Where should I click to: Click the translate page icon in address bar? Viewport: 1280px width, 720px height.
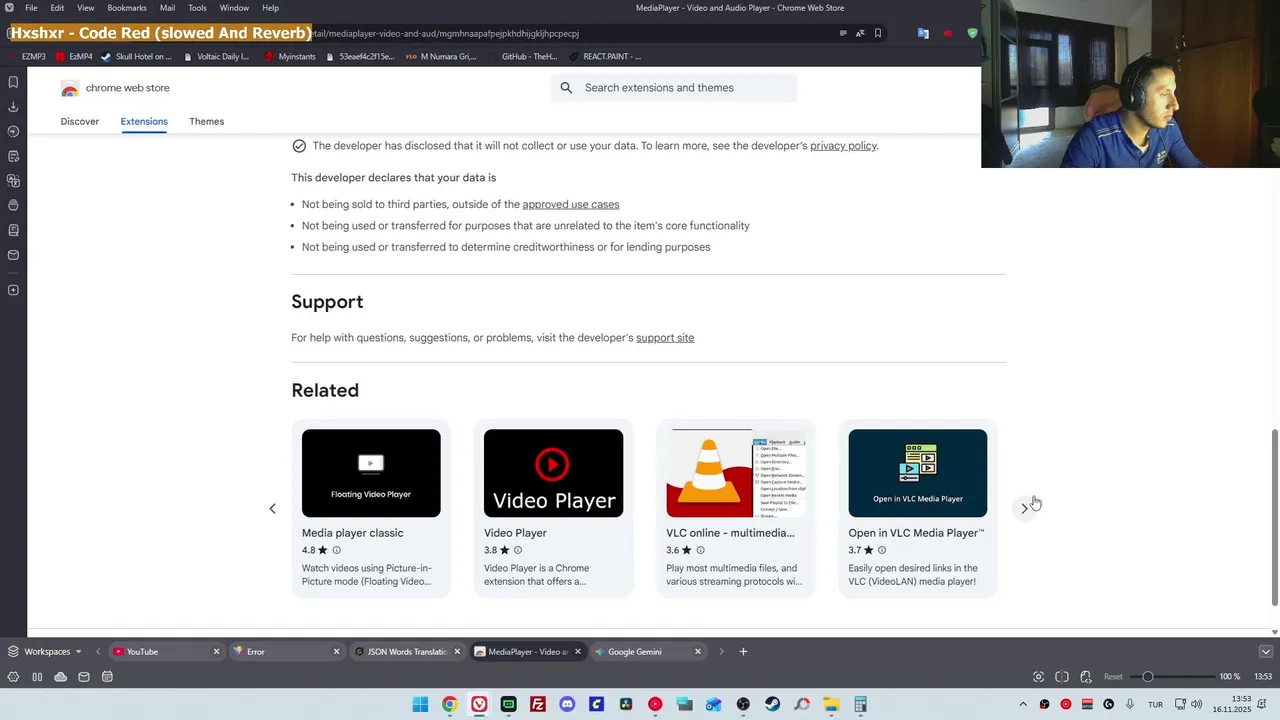(860, 33)
